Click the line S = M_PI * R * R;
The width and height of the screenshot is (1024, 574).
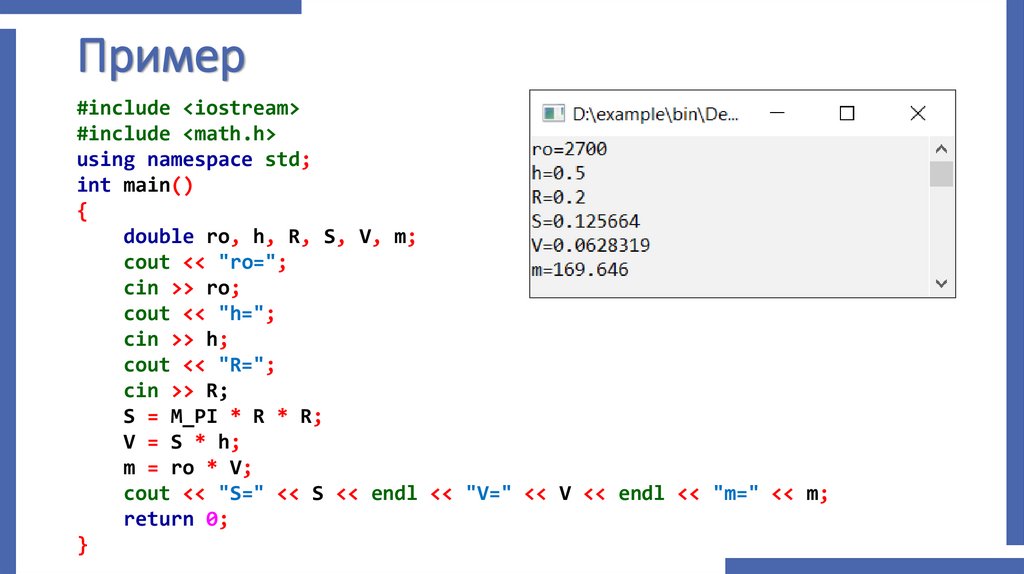(223, 417)
